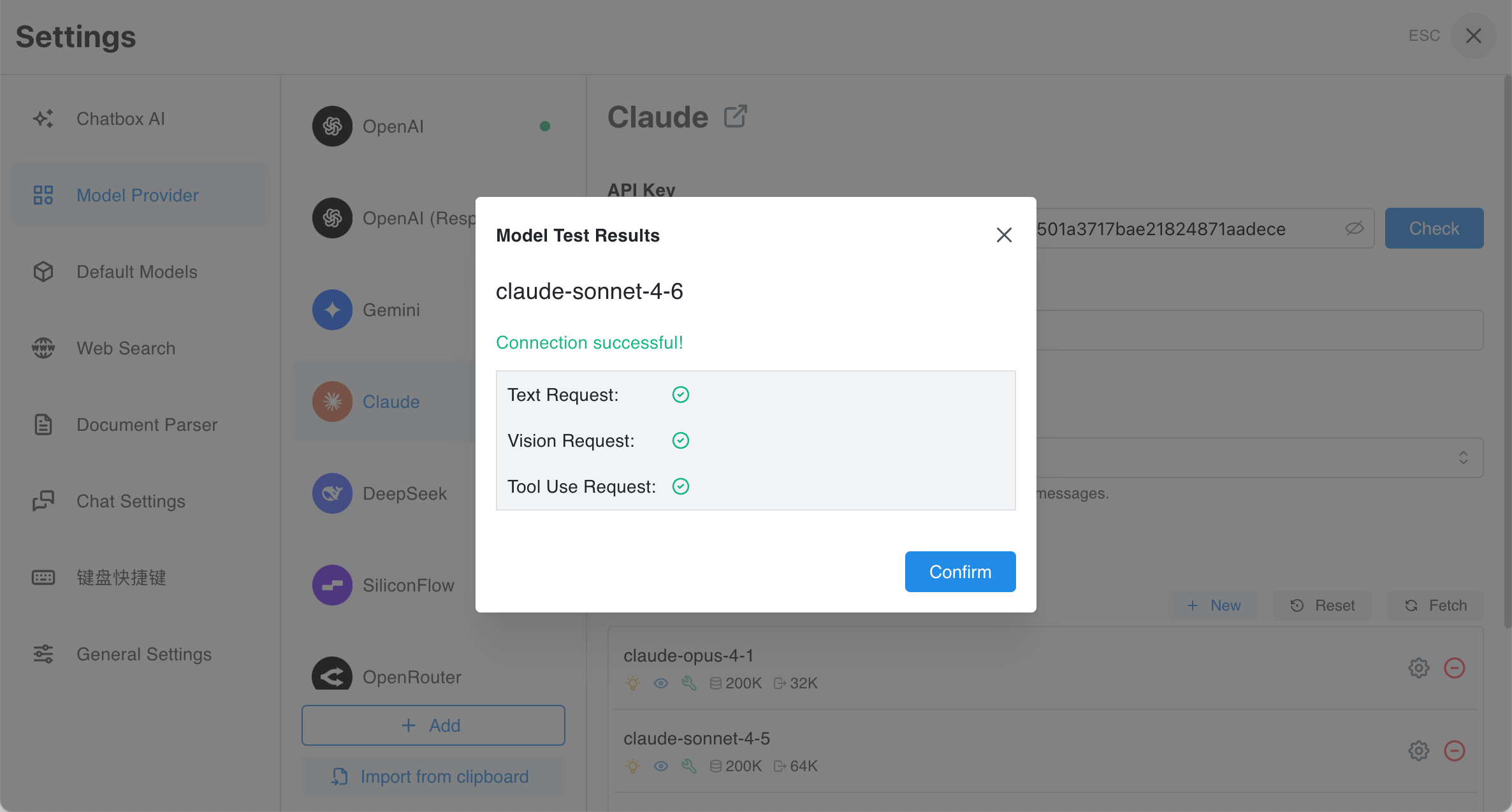Screen dimensions: 1512x812
Task: Select OpenAI provider icon in list
Action: 332,126
